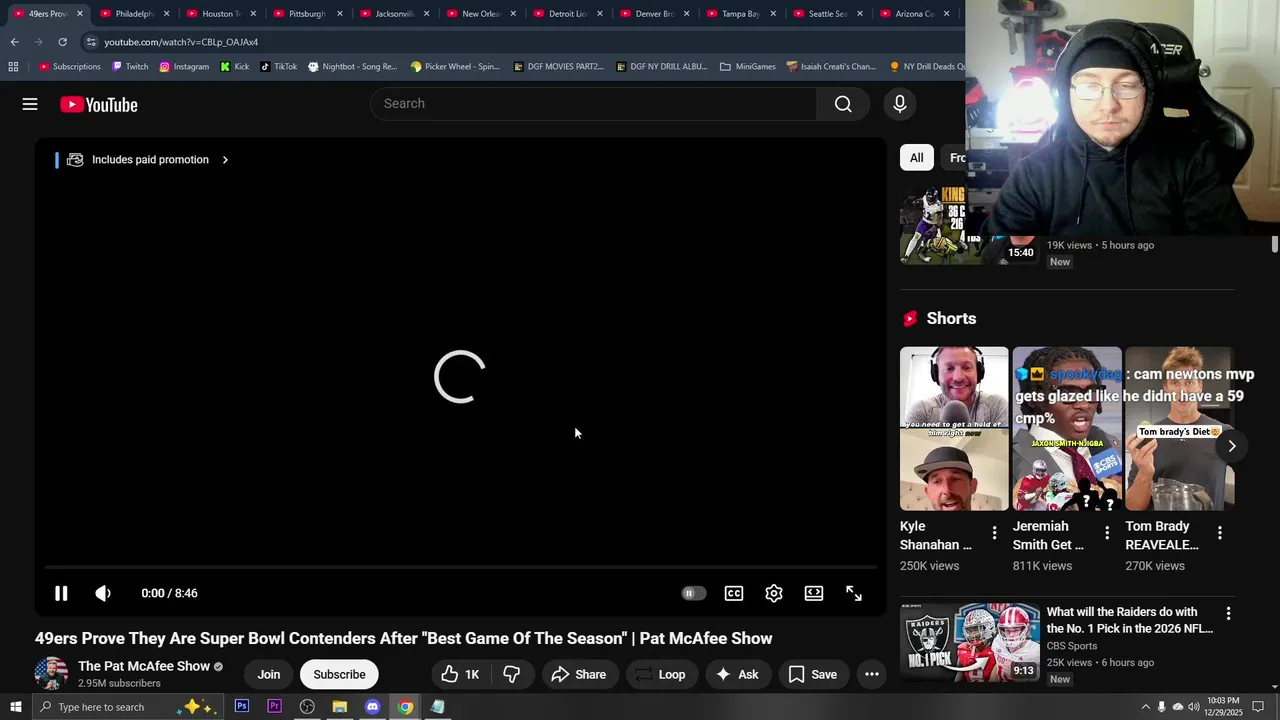Switch to the Pittsburgh browser tab

pyautogui.click(x=307, y=14)
